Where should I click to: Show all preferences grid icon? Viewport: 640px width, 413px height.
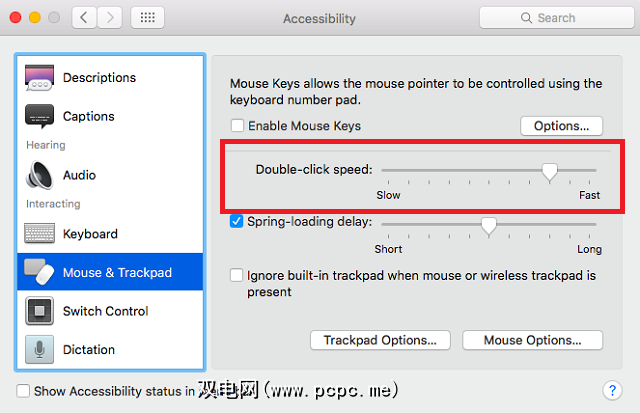coord(147,18)
